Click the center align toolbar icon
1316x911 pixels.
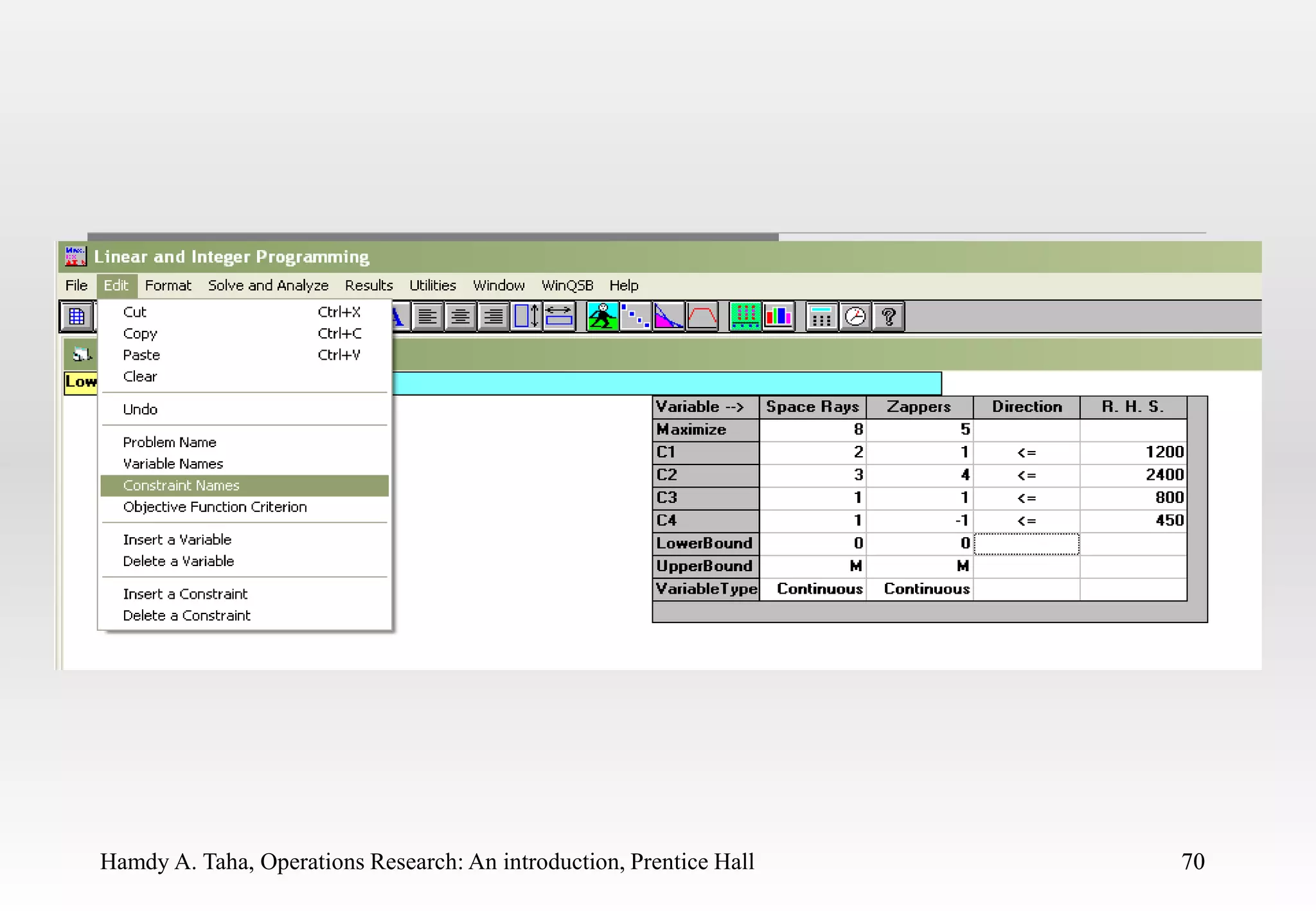click(x=461, y=317)
